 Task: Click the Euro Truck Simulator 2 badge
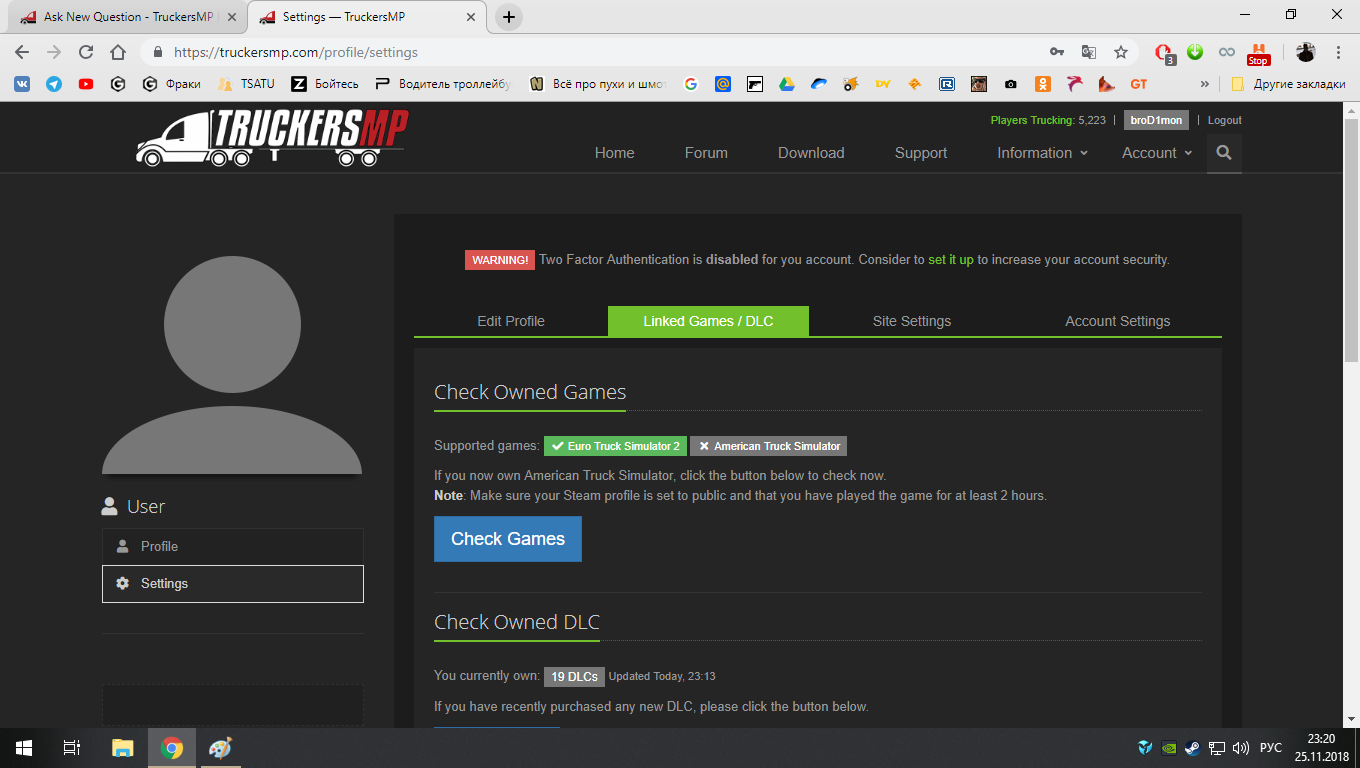click(x=616, y=446)
